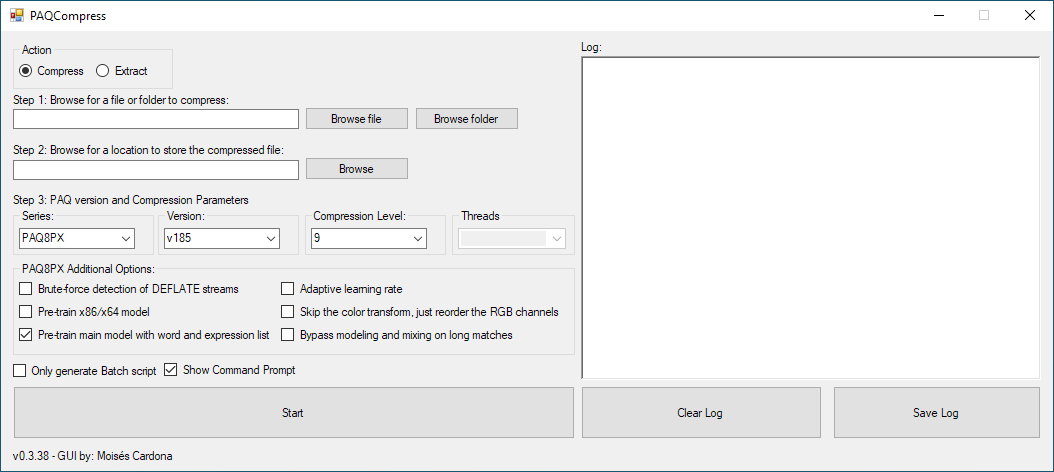This screenshot has height=472, width=1054.
Task: Minimize the PAQCompress window
Action: click(938, 15)
